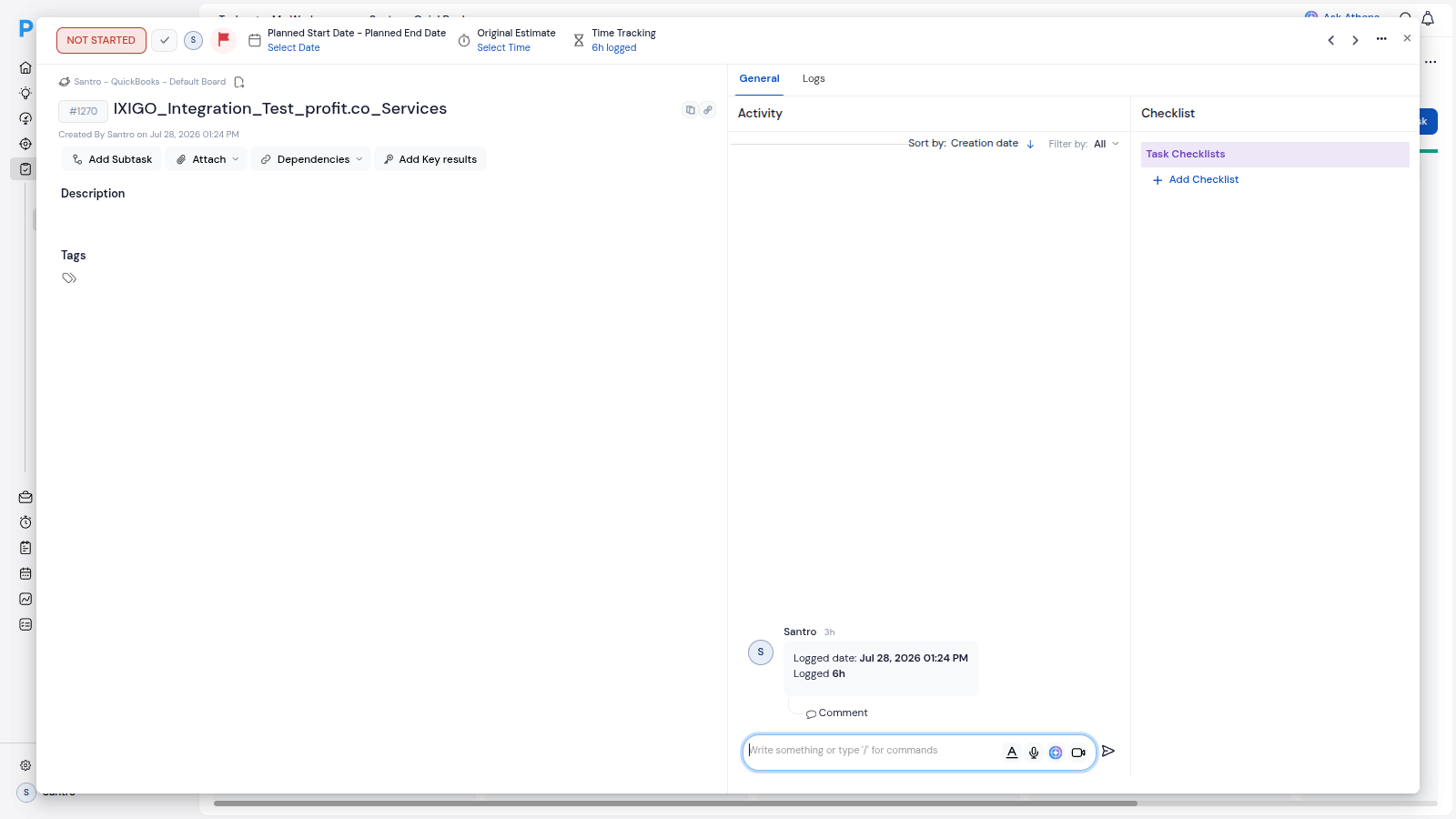Image resolution: width=1456 pixels, height=819 pixels.
Task: Click the horizontal scrollbar at bottom
Action: [x=675, y=804]
